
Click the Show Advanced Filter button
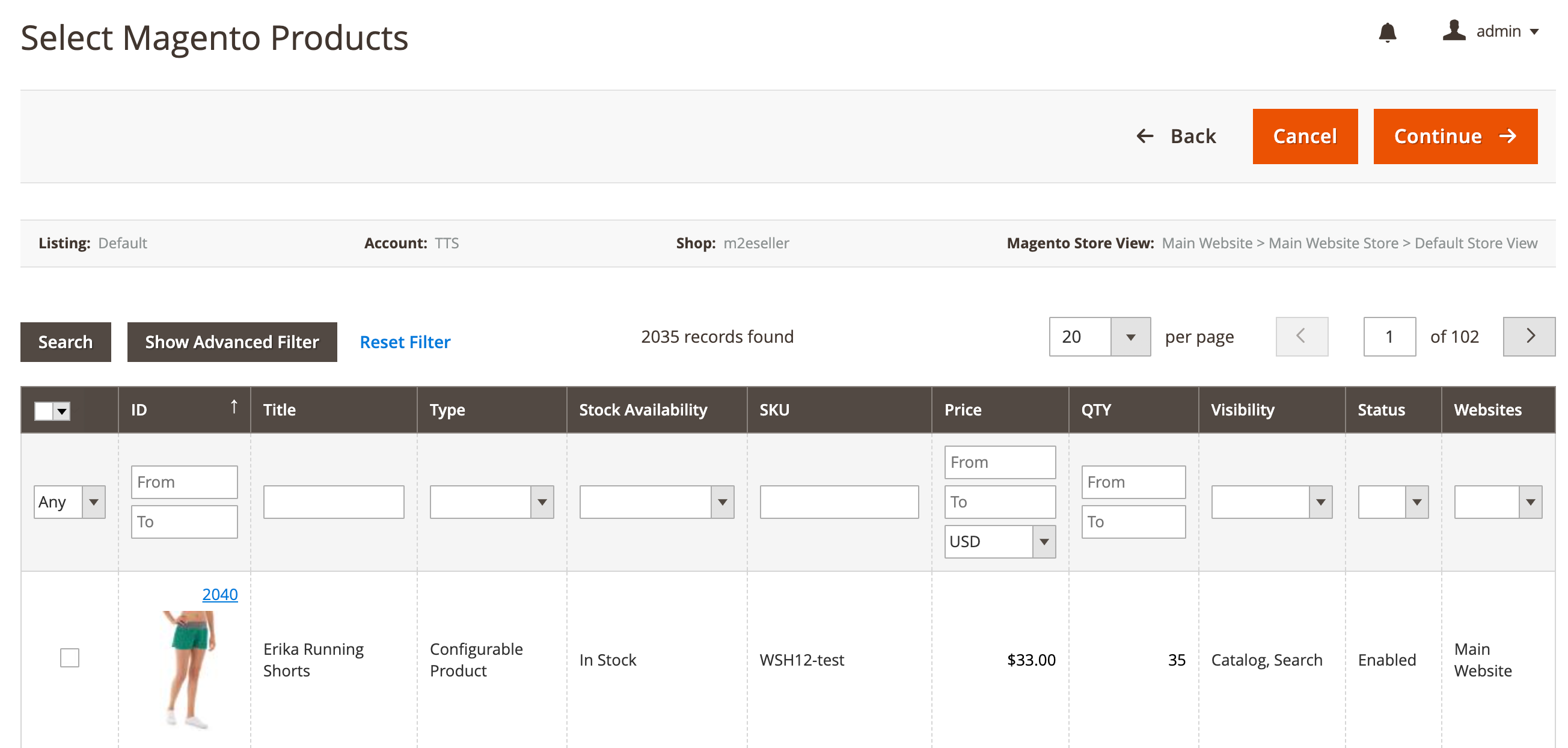[231, 342]
